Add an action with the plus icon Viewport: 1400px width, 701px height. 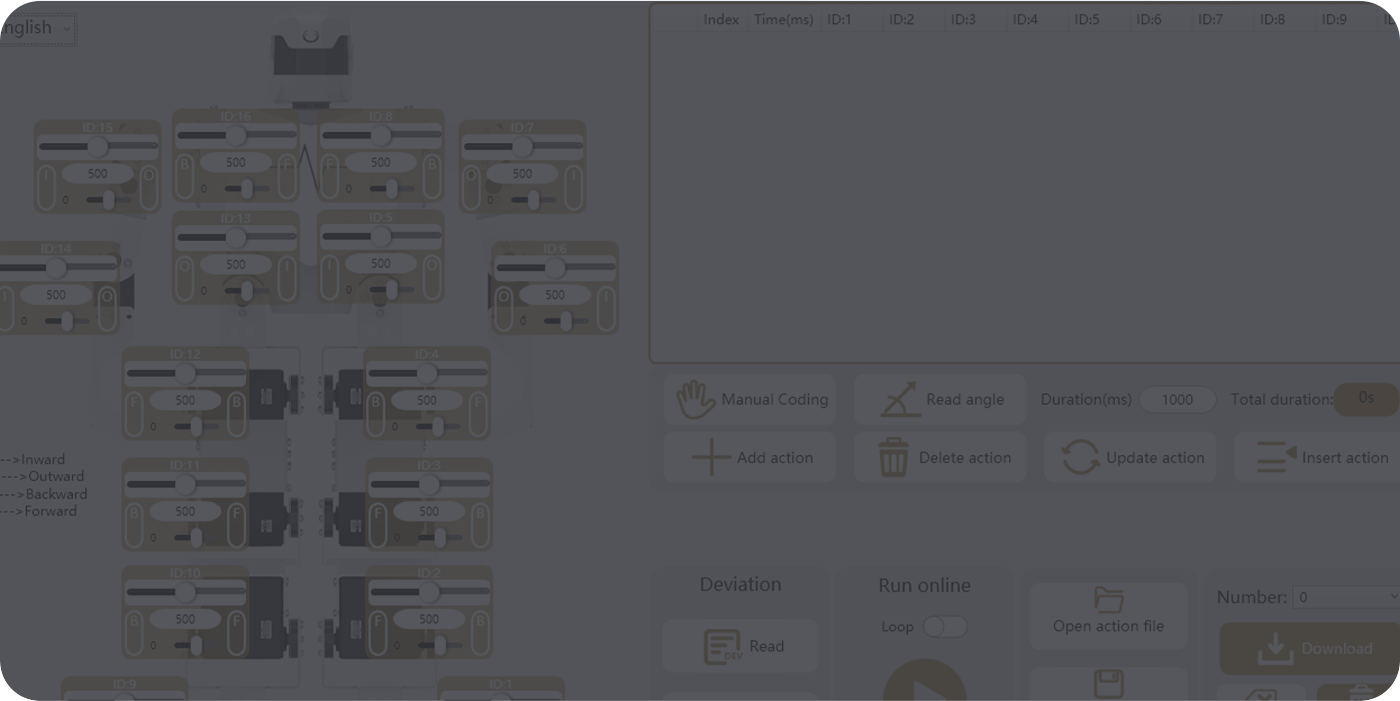point(750,458)
